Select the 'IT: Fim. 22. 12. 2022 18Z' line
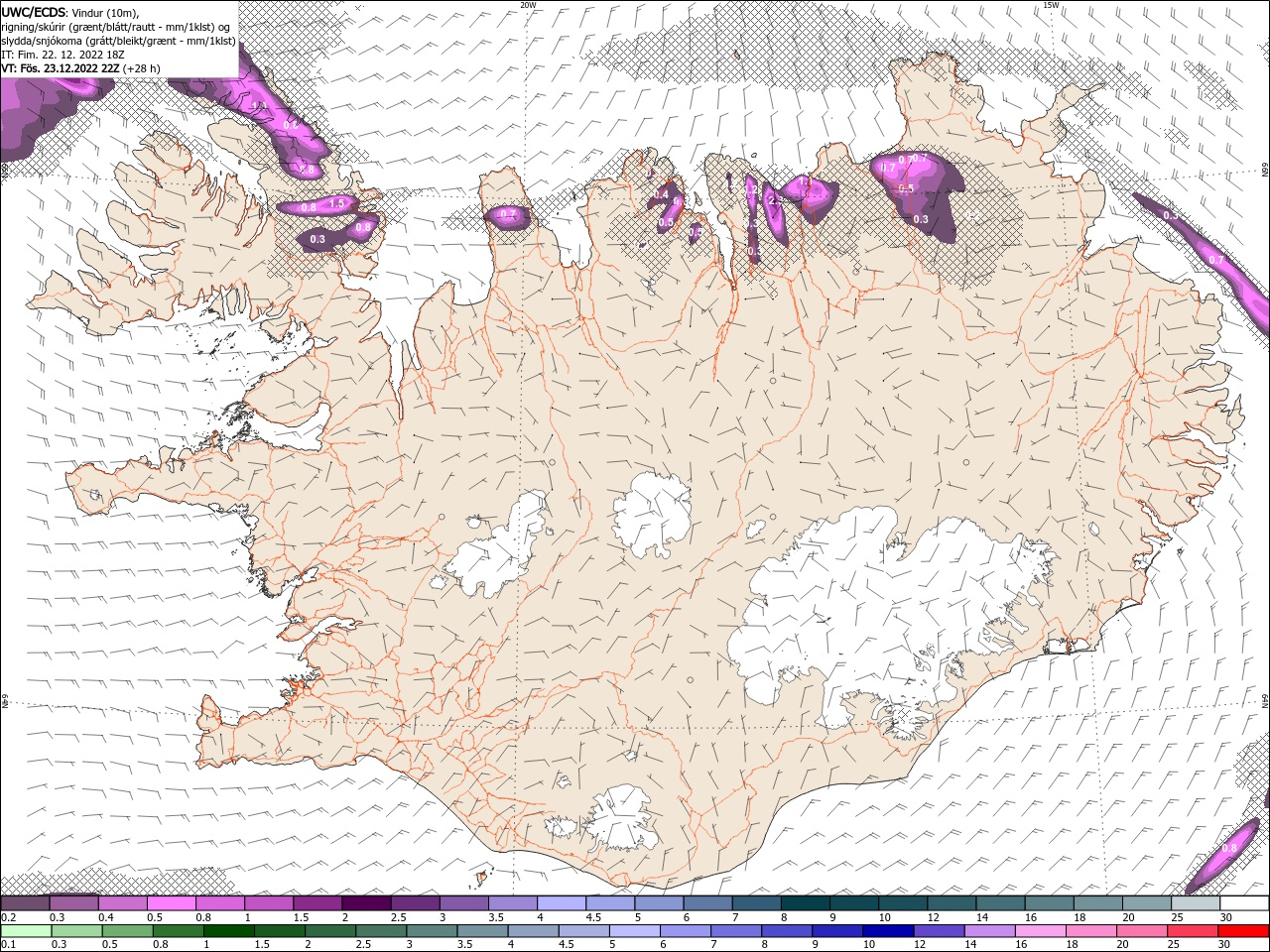 tap(63, 55)
